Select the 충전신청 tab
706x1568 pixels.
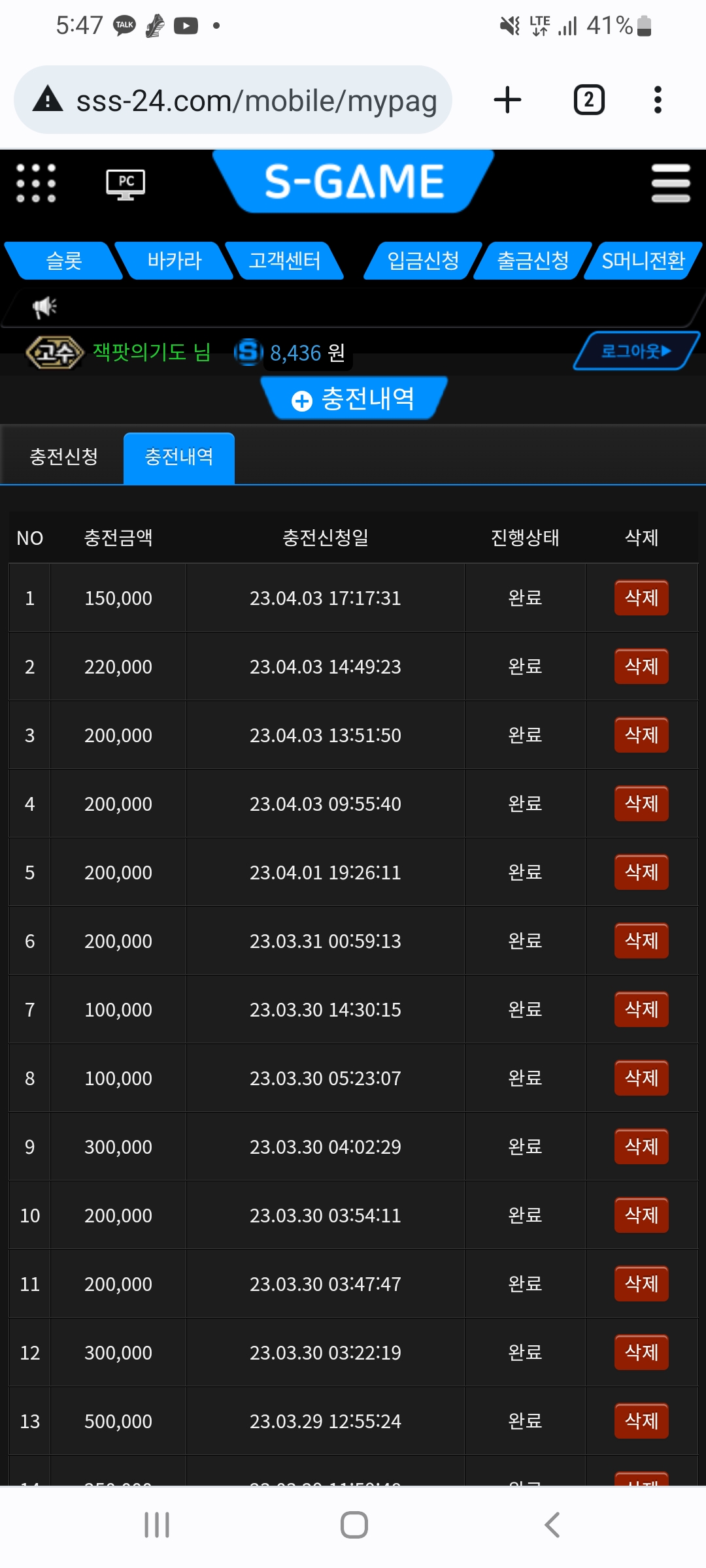[x=63, y=457]
